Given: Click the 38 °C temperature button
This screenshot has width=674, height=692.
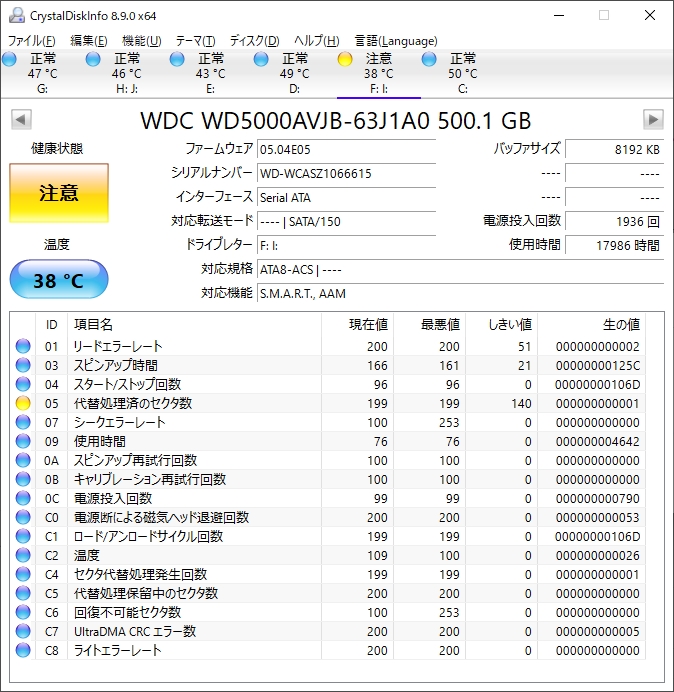Looking at the screenshot, I should (x=59, y=280).
